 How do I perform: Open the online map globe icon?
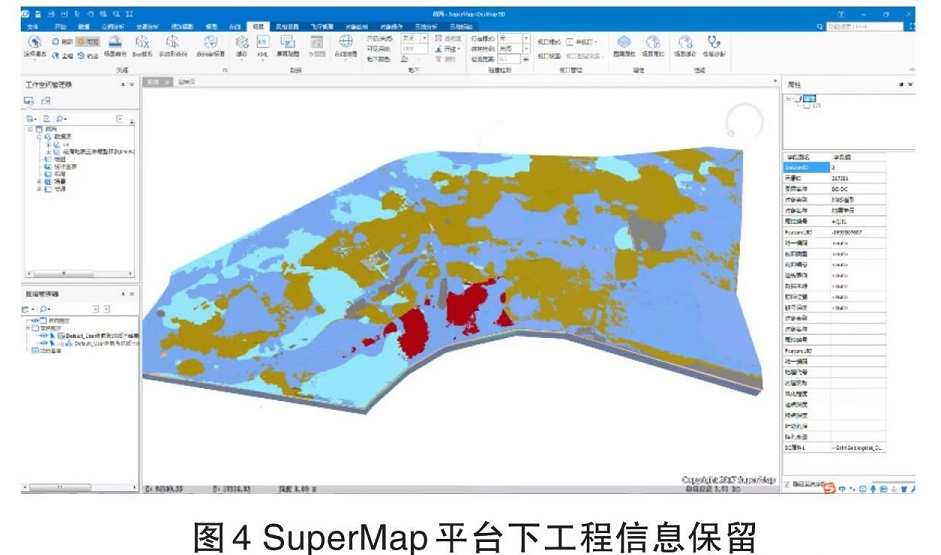346,42
